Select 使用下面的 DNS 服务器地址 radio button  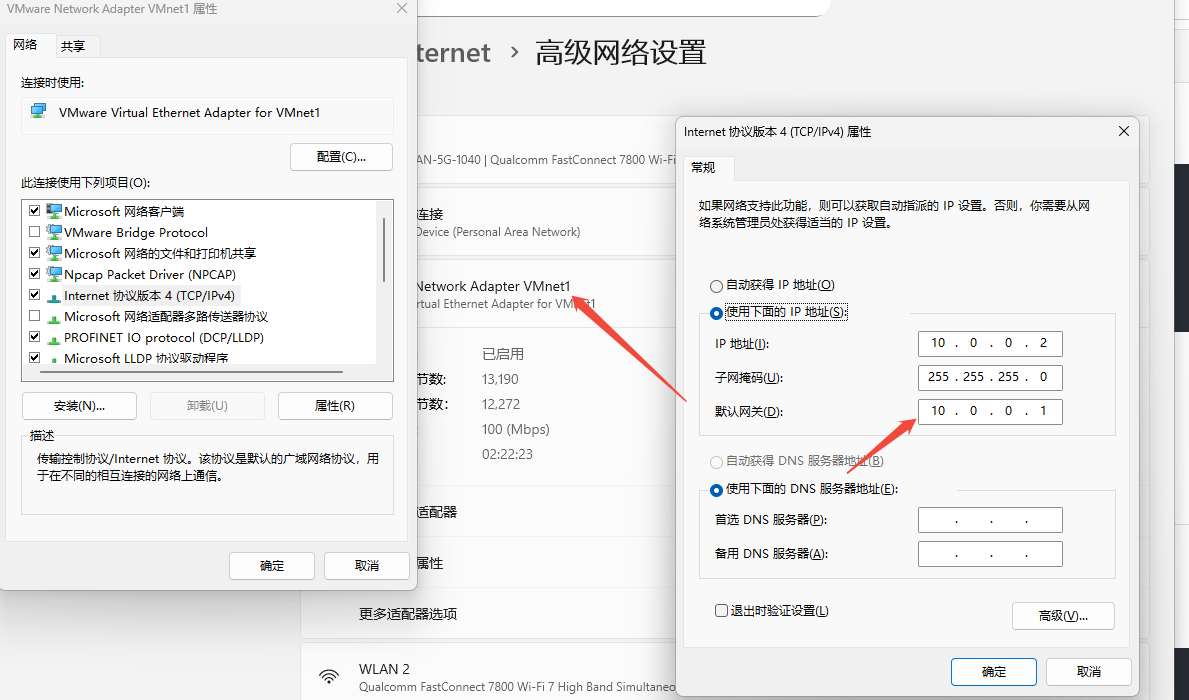pyautogui.click(x=716, y=490)
